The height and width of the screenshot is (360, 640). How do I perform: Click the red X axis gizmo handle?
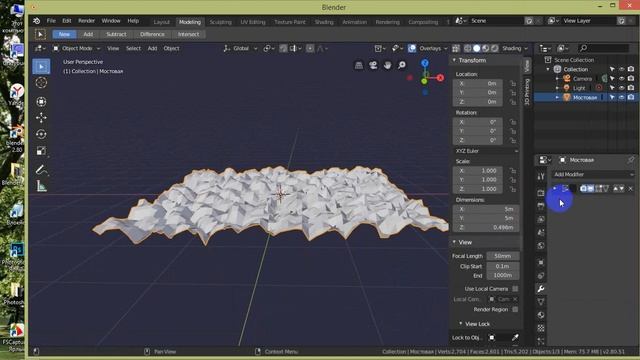tap(440, 78)
